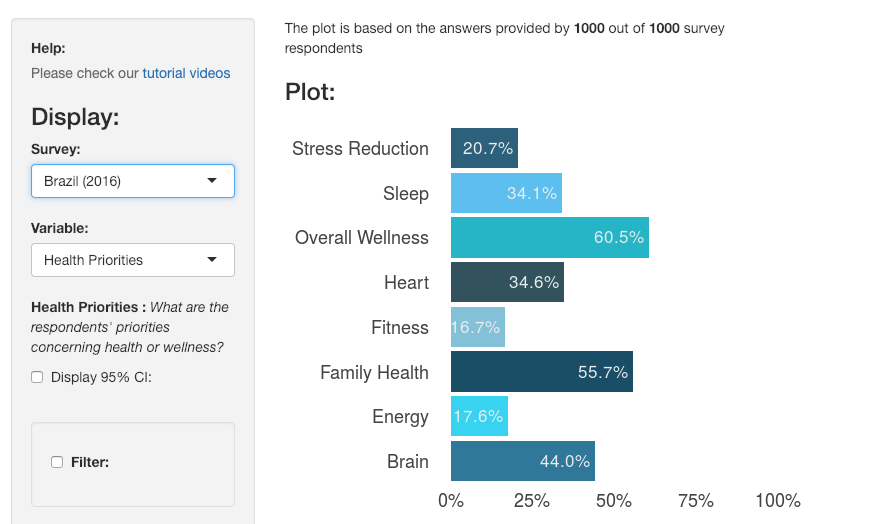Toggle the Filter checkbox
This screenshot has width=877, height=524.
[x=57, y=462]
